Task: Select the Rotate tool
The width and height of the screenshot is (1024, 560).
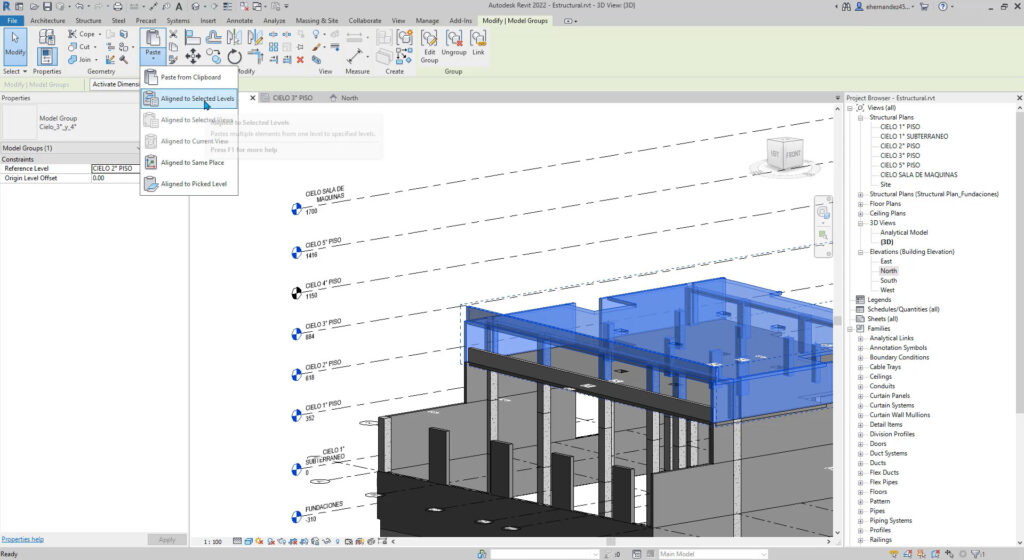Action: [234, 56]
